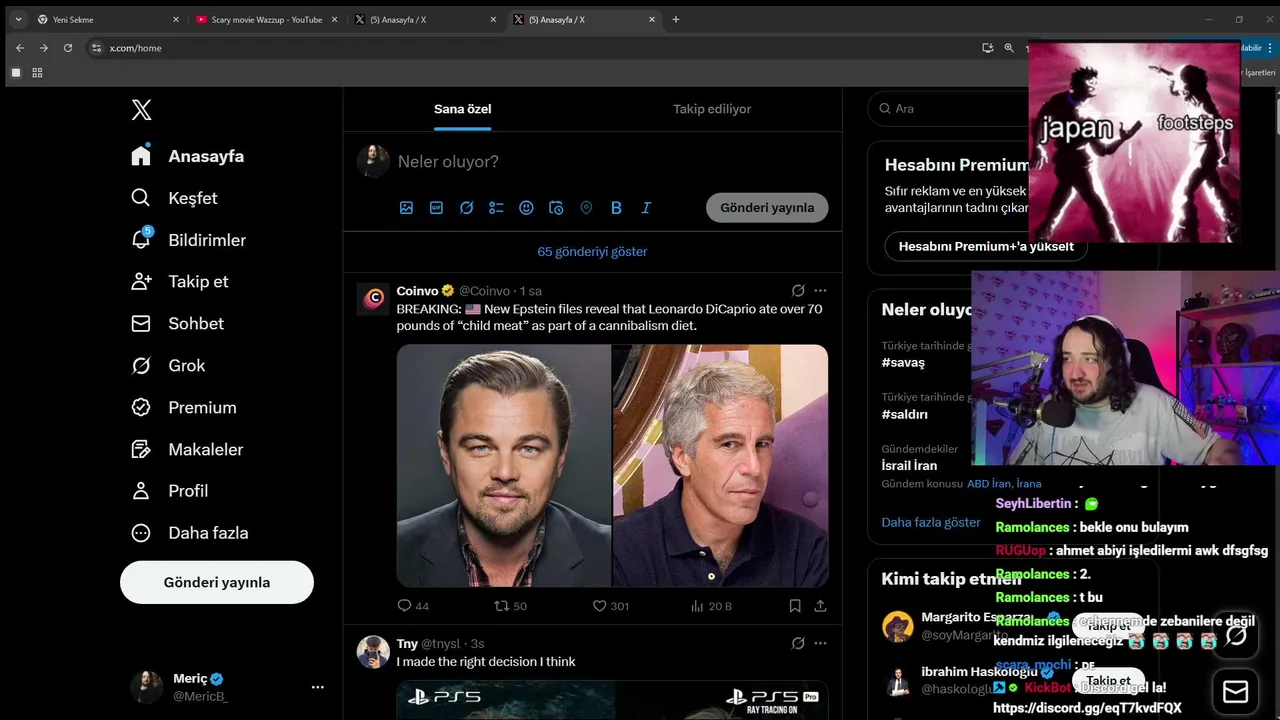Open floating messages envelope icon
The image size is (1280, 720).
pos(1235,692)
